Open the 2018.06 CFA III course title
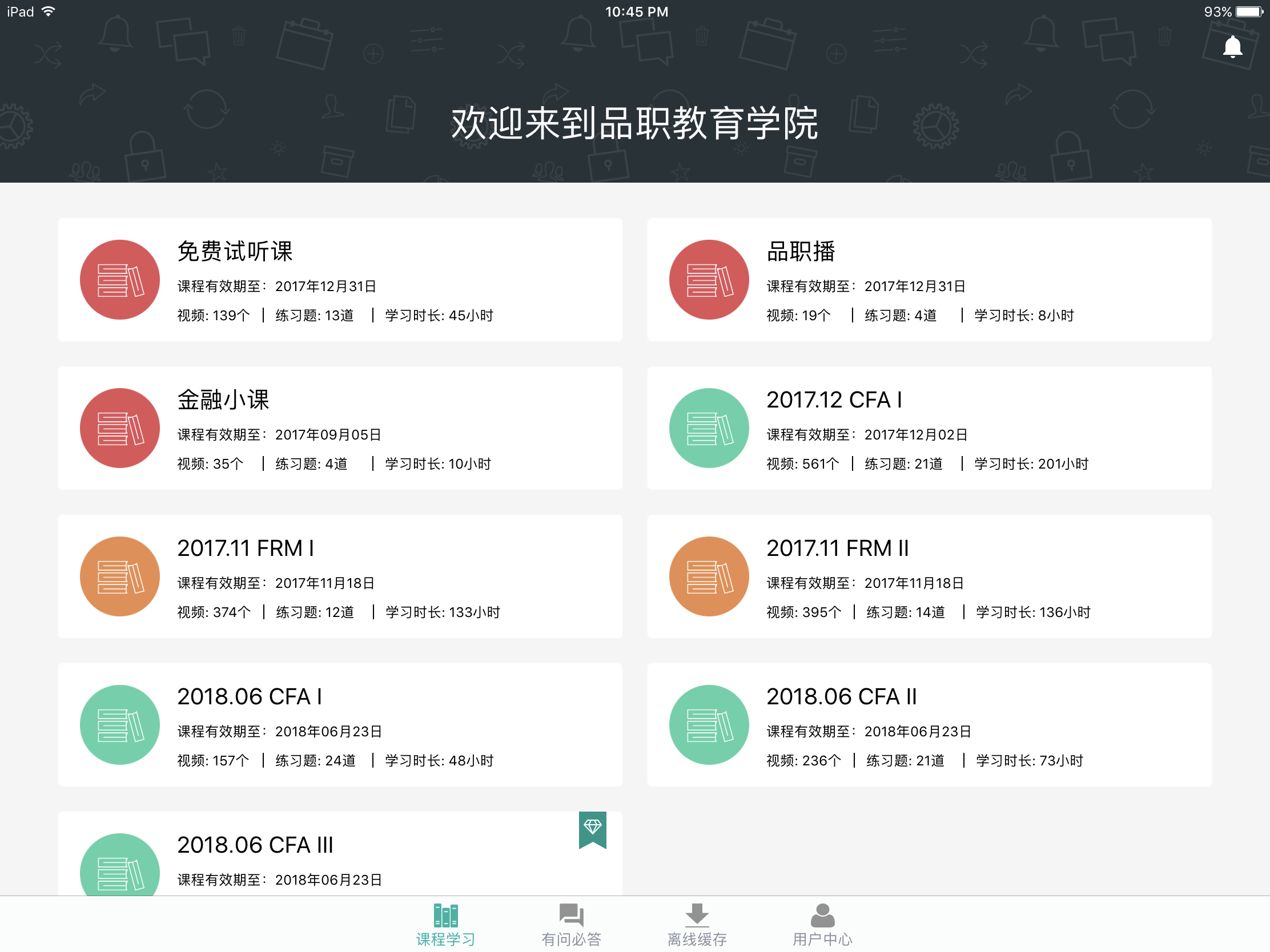 [255, 845]
